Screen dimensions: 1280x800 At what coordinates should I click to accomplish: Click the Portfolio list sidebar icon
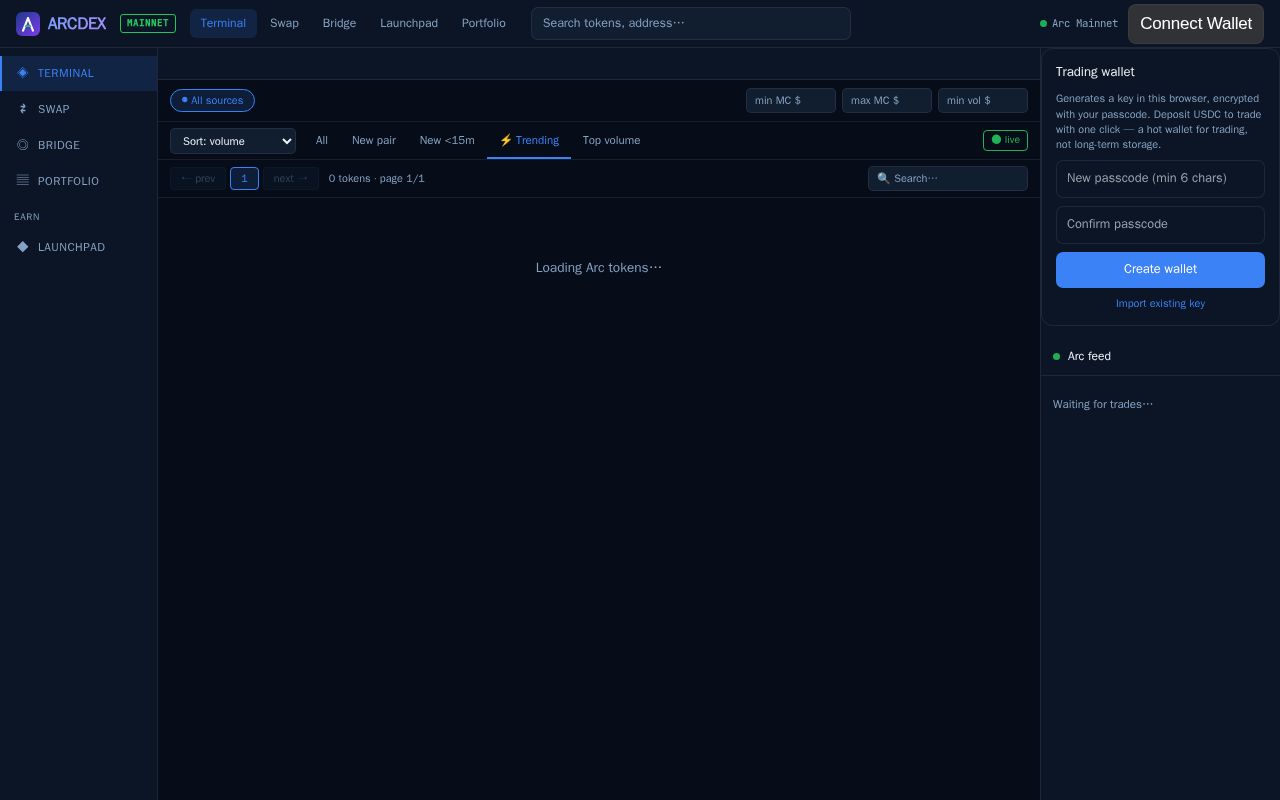[23, 181]
